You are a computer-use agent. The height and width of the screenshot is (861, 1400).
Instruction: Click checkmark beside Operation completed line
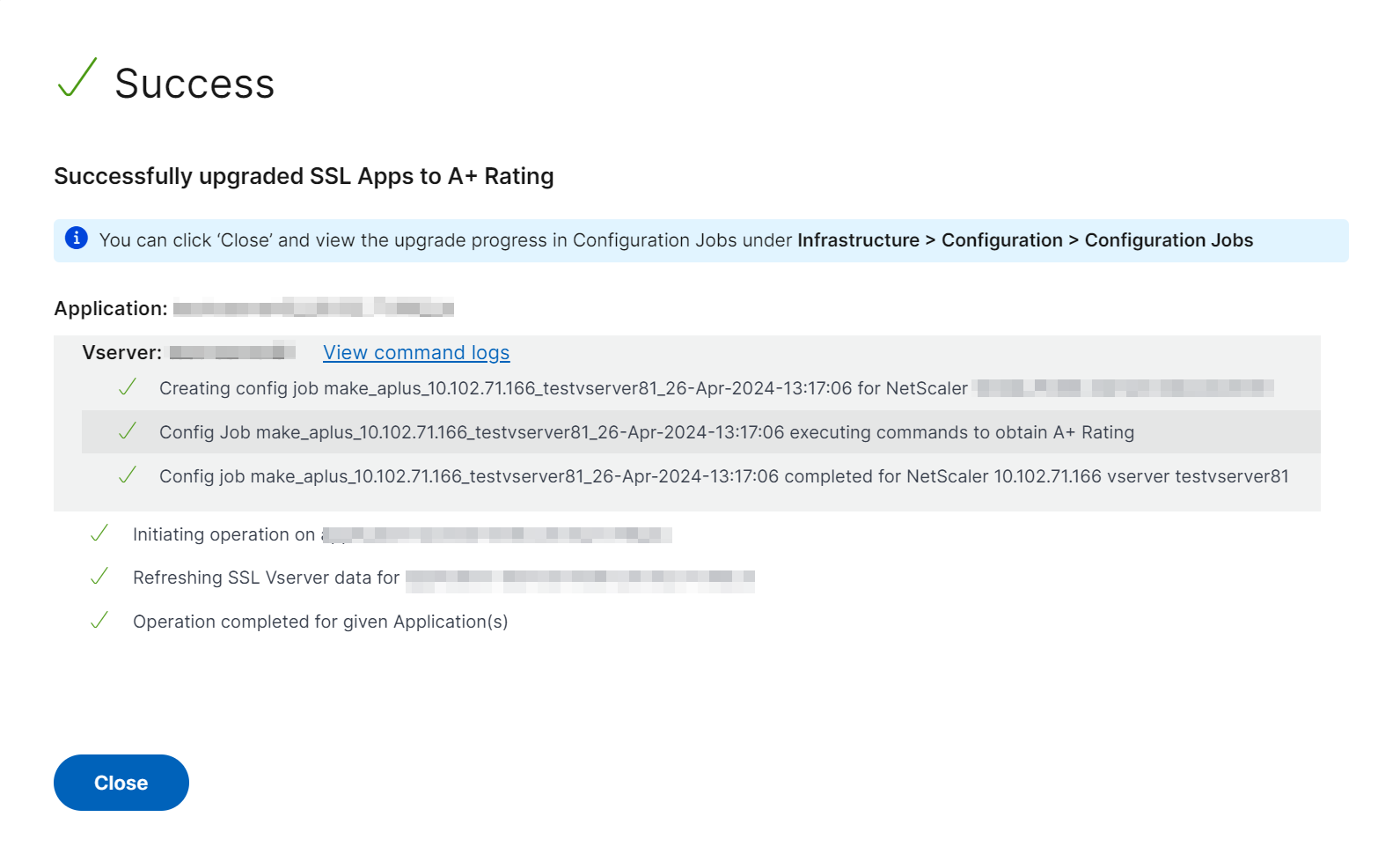(99, 621)
